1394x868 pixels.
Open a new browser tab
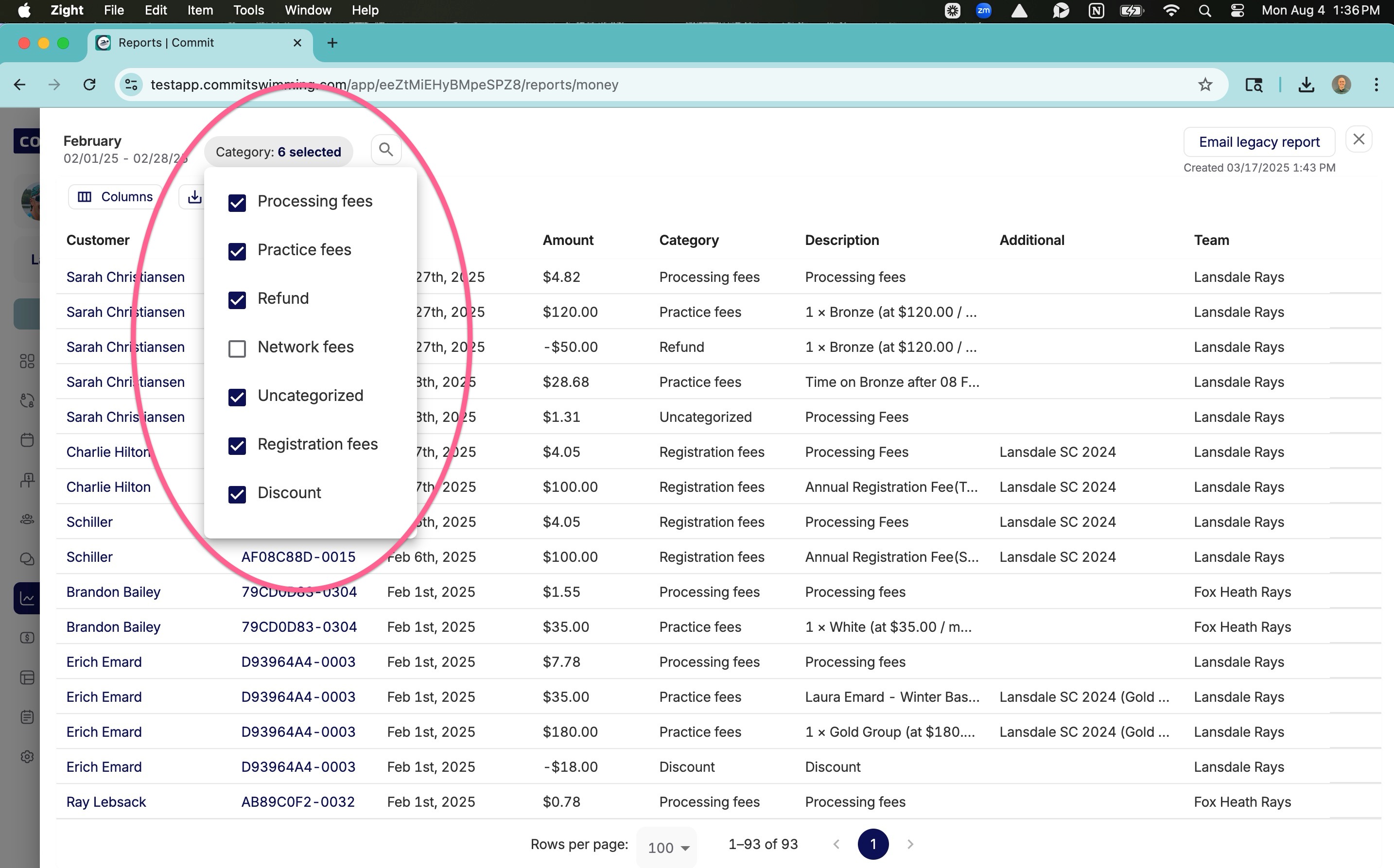point(332,43)
